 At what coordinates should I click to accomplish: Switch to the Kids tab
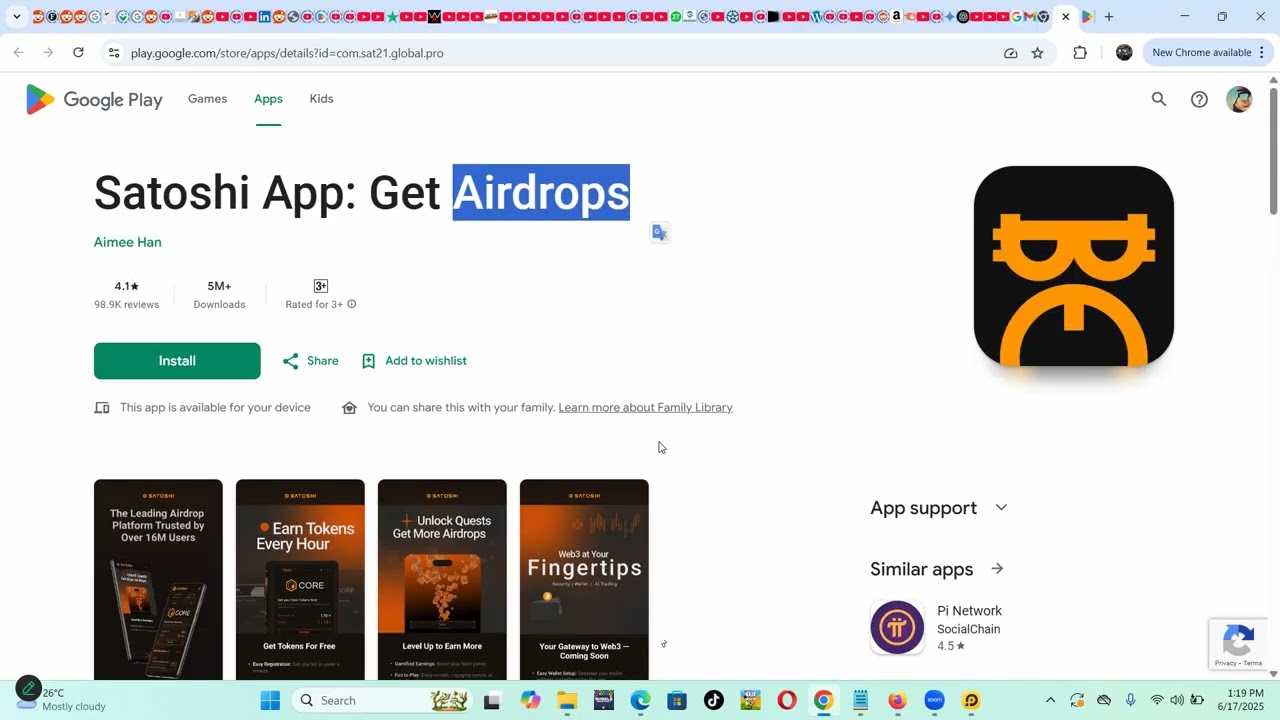coord(321,99)
